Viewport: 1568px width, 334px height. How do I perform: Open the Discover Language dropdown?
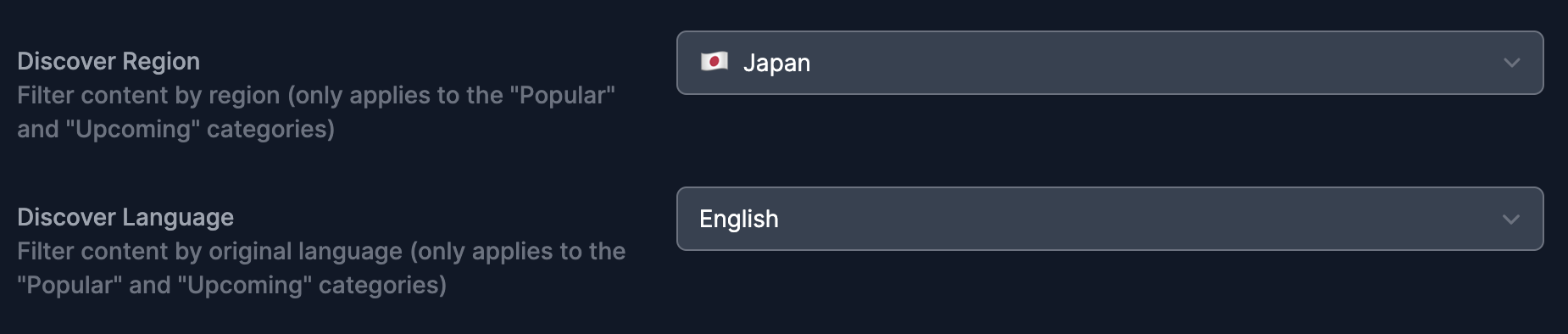[1109, 219]
